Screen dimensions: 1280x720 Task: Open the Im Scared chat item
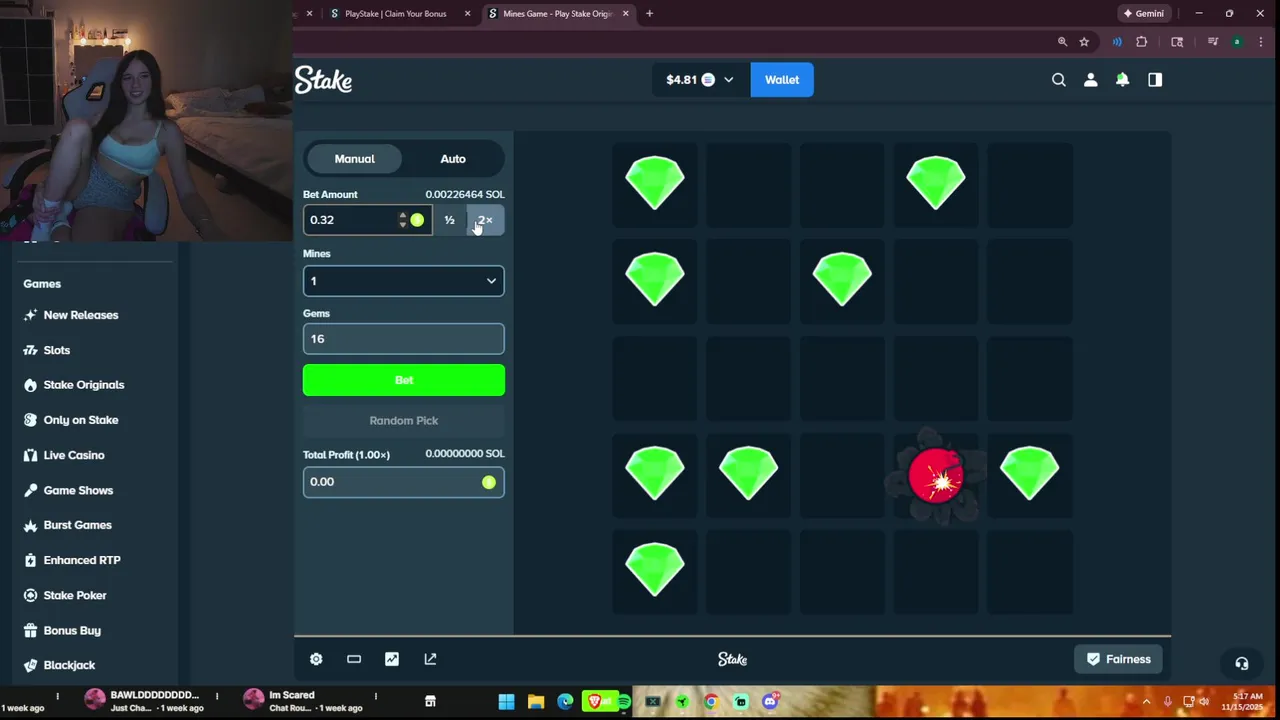(x=304, y=701)
